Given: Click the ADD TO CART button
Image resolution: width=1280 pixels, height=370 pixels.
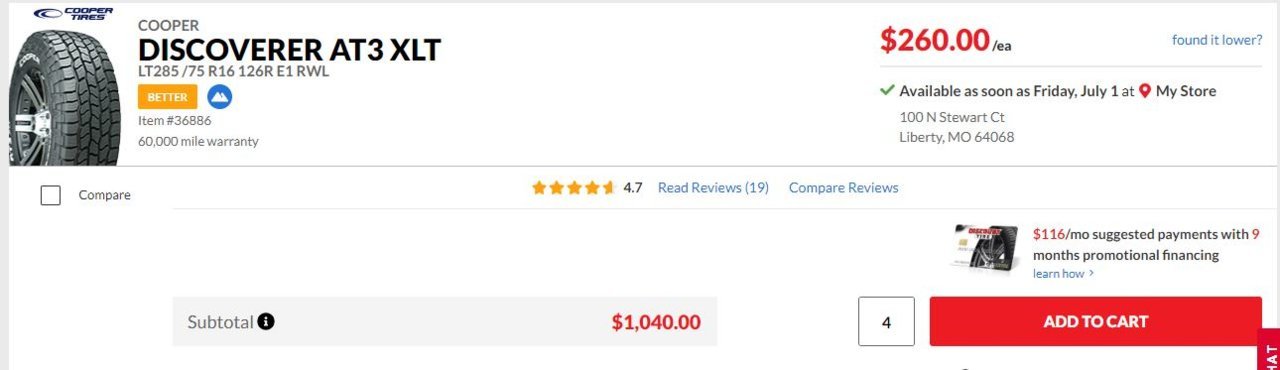Looking at the screenshot, I should 1096,322.
